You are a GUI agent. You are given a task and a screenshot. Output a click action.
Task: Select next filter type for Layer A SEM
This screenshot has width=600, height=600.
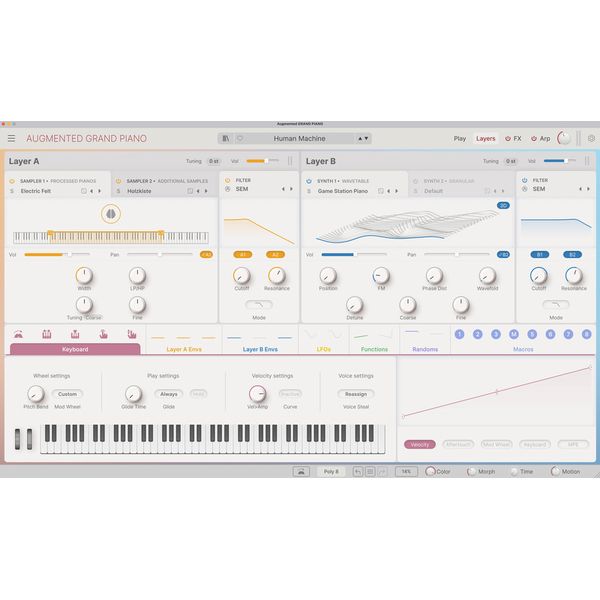pyautogui.click(x=291, y=189)
